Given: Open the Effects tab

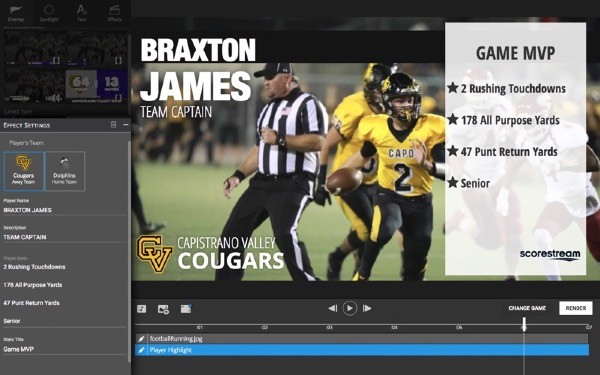Looking at the screenshot, I should (114, 13).
